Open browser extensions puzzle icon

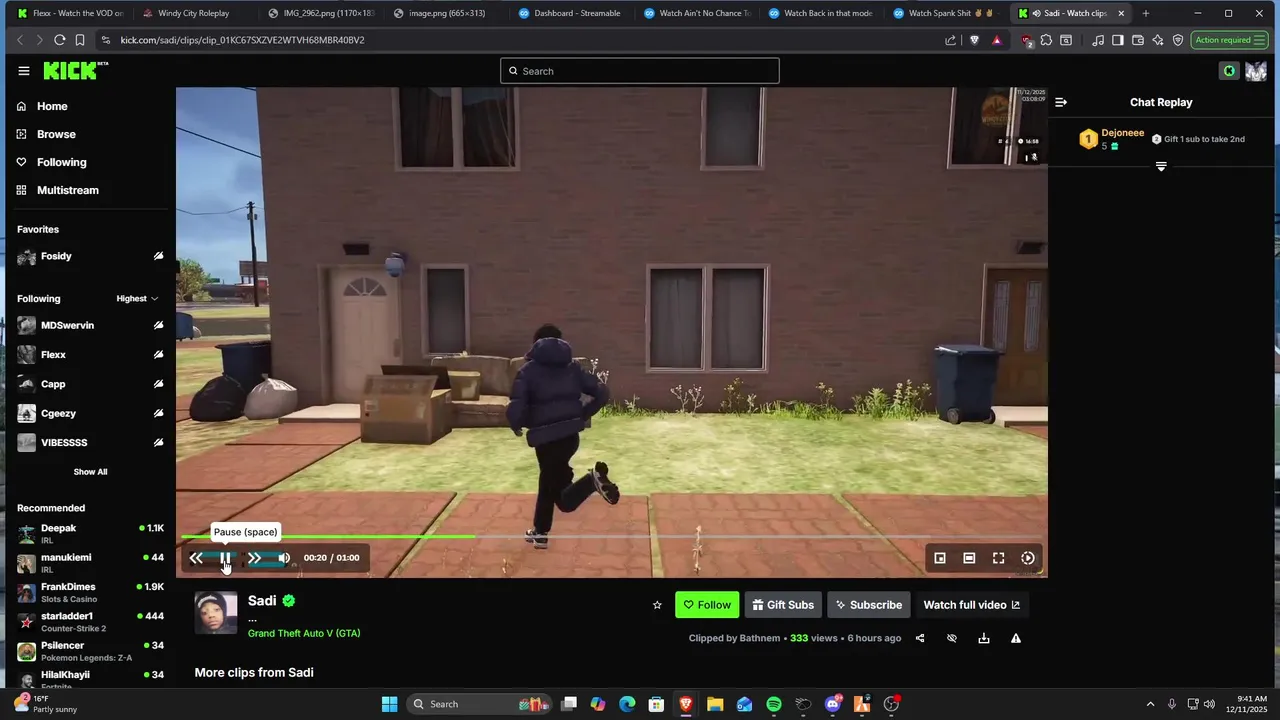[x=1046, y=40]
